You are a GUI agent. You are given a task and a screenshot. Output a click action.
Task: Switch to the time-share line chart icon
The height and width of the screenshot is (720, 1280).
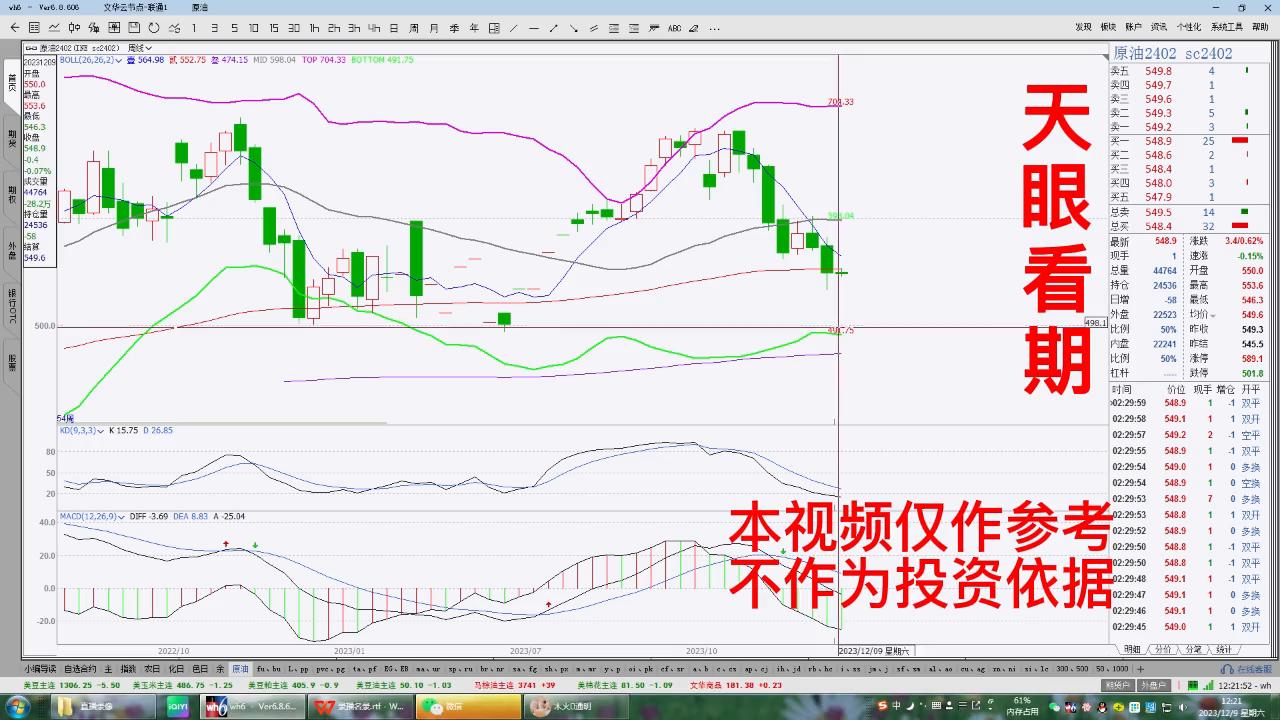click(54, 28)
